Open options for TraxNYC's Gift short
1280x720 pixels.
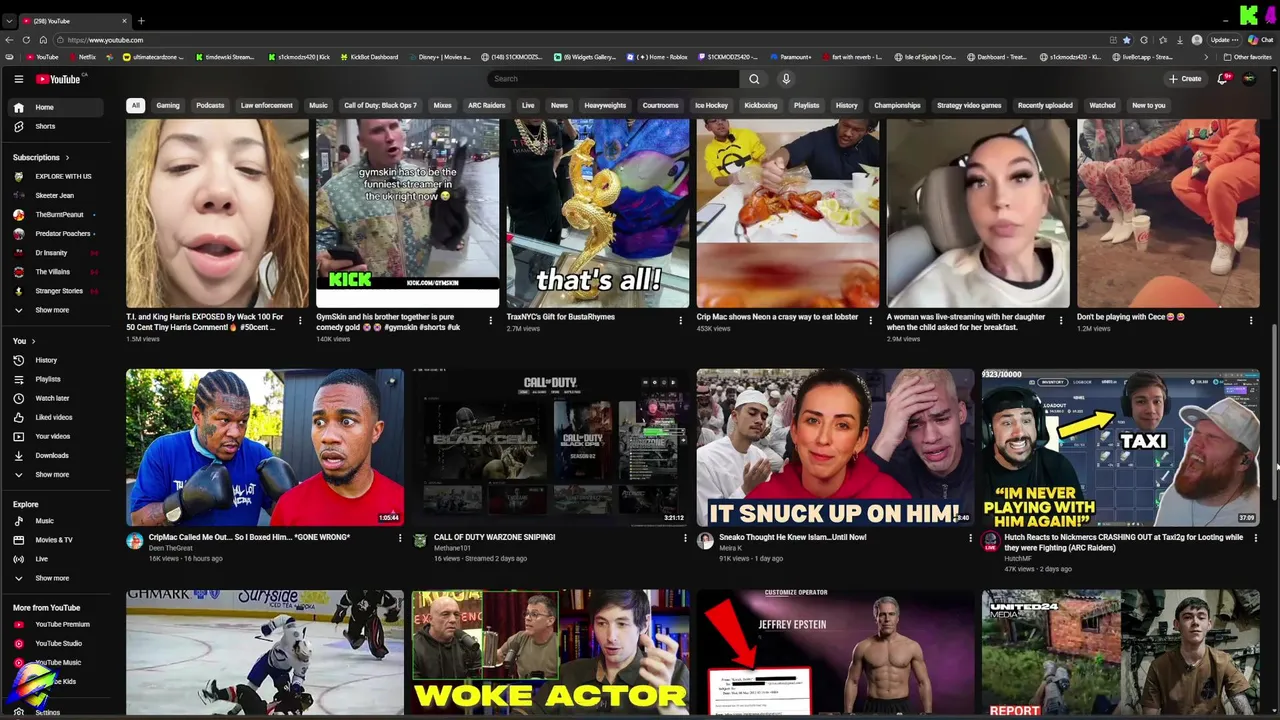[680, 320]
